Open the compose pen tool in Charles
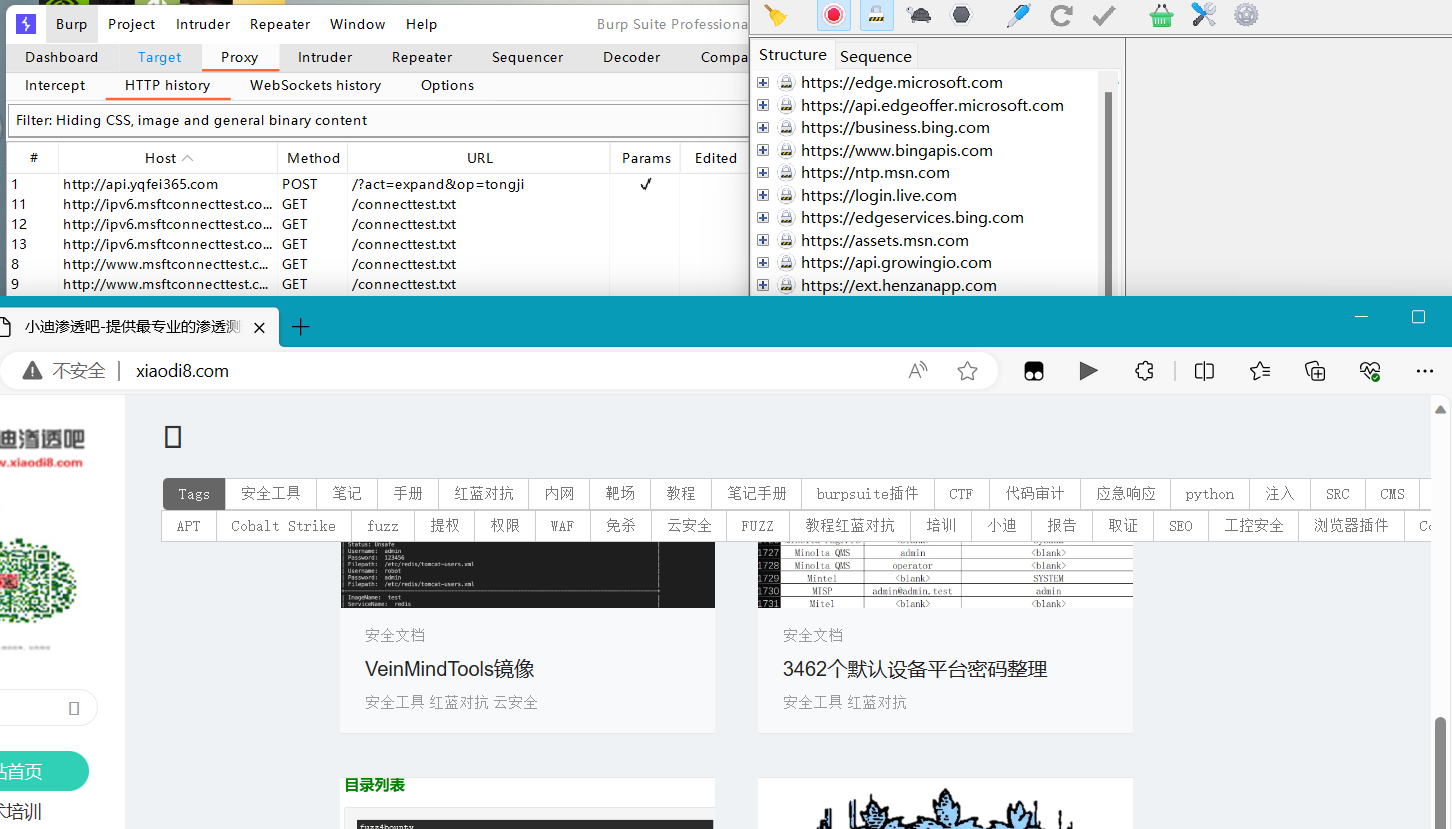 coord(1018,14)
